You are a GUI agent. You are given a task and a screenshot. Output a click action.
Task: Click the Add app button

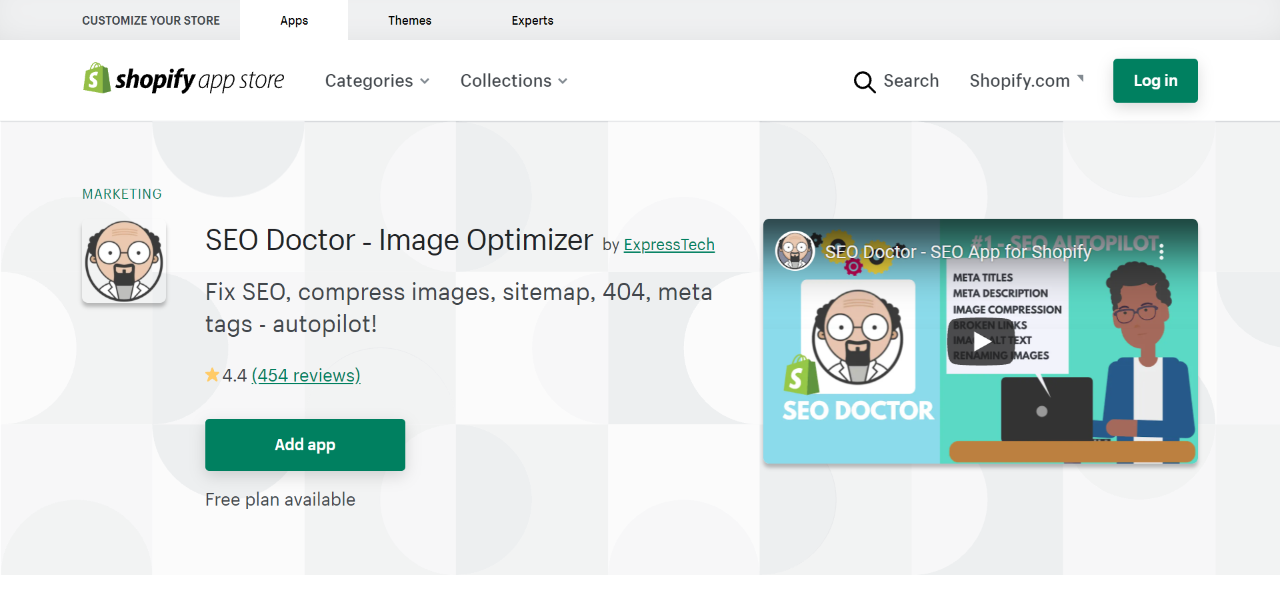click(x=305, y=445)
